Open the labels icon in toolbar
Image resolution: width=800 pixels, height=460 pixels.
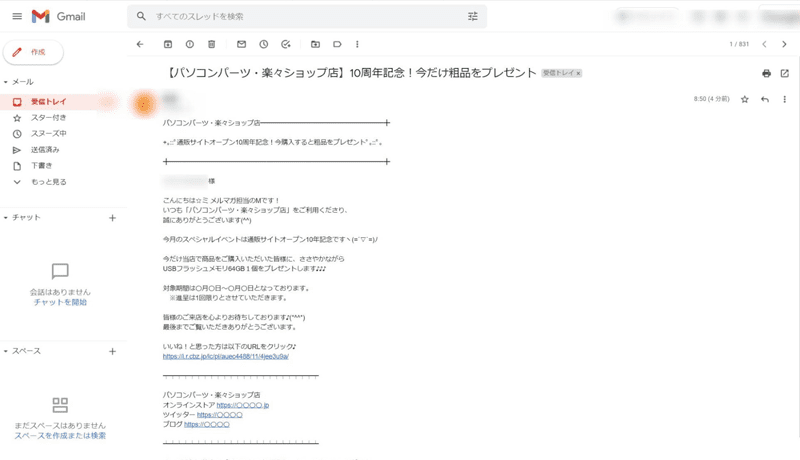tap(337, 44)
